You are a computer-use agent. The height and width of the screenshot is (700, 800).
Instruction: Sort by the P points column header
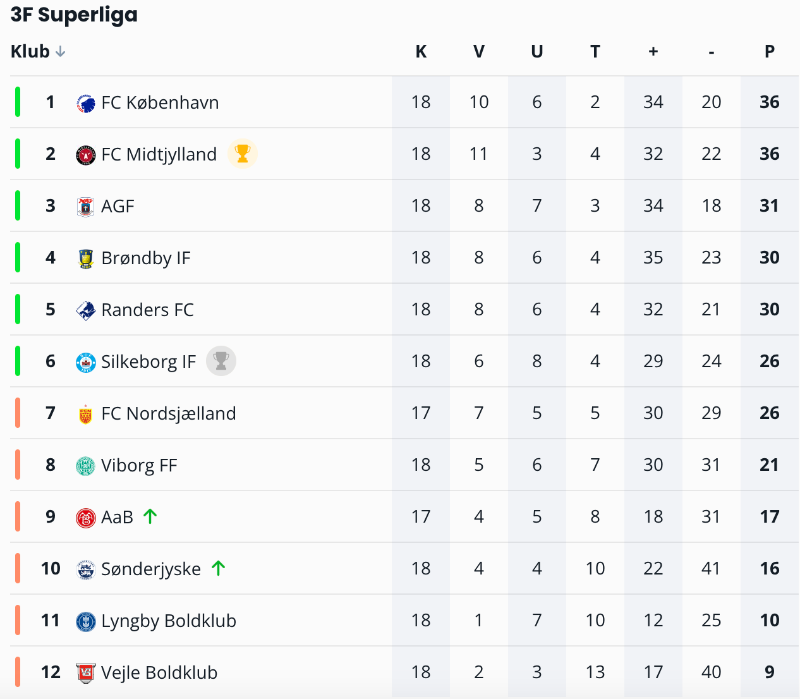pos(769,52)
